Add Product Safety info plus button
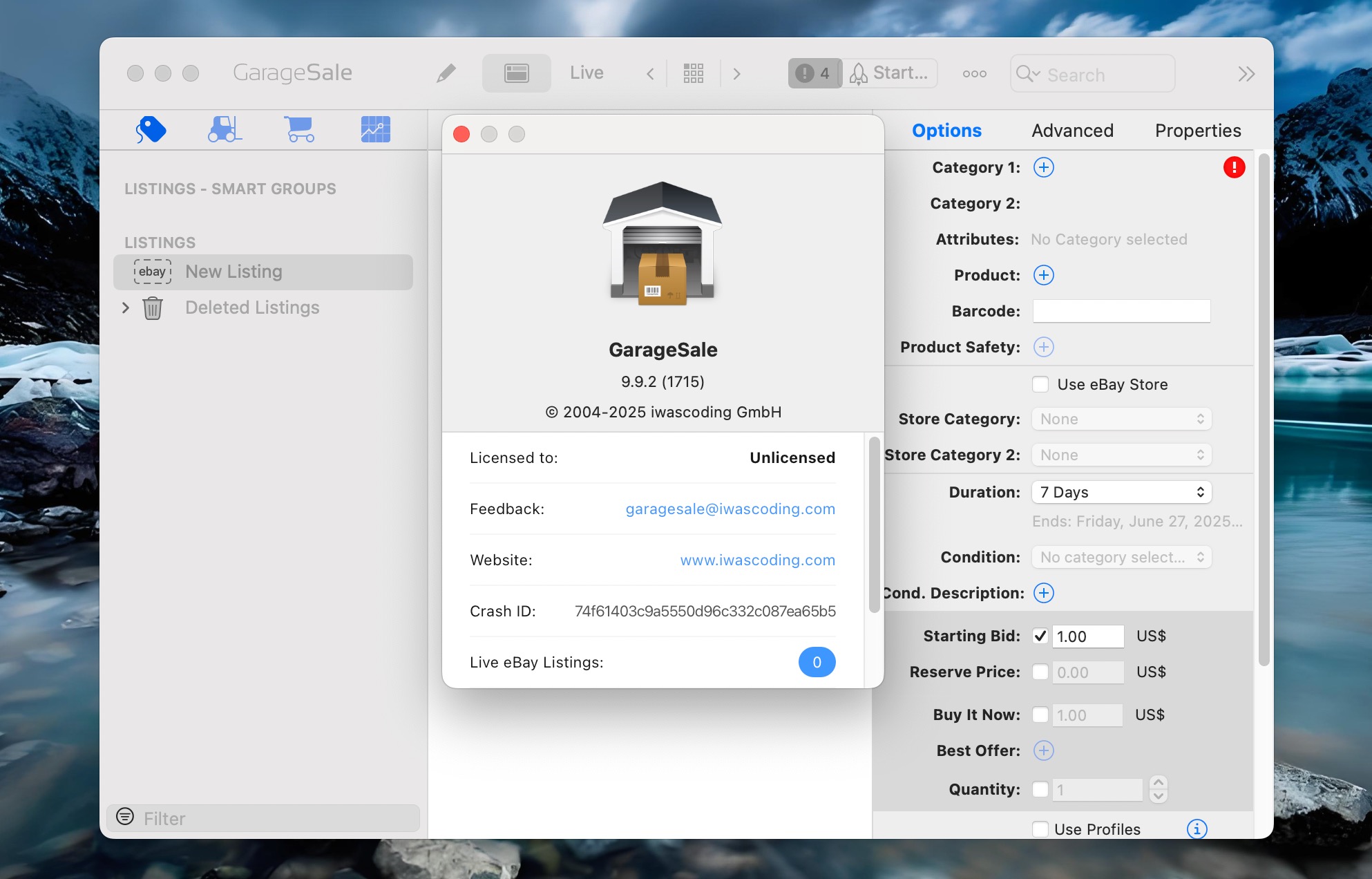Image resolution: width=1372 pixels, height=879 pixels. coord(1043,347)
